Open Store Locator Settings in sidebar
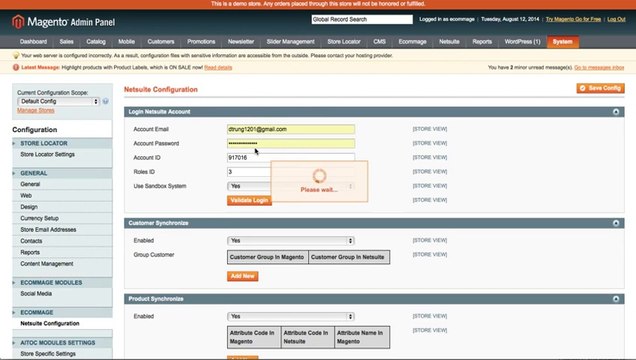 (47, 154)
